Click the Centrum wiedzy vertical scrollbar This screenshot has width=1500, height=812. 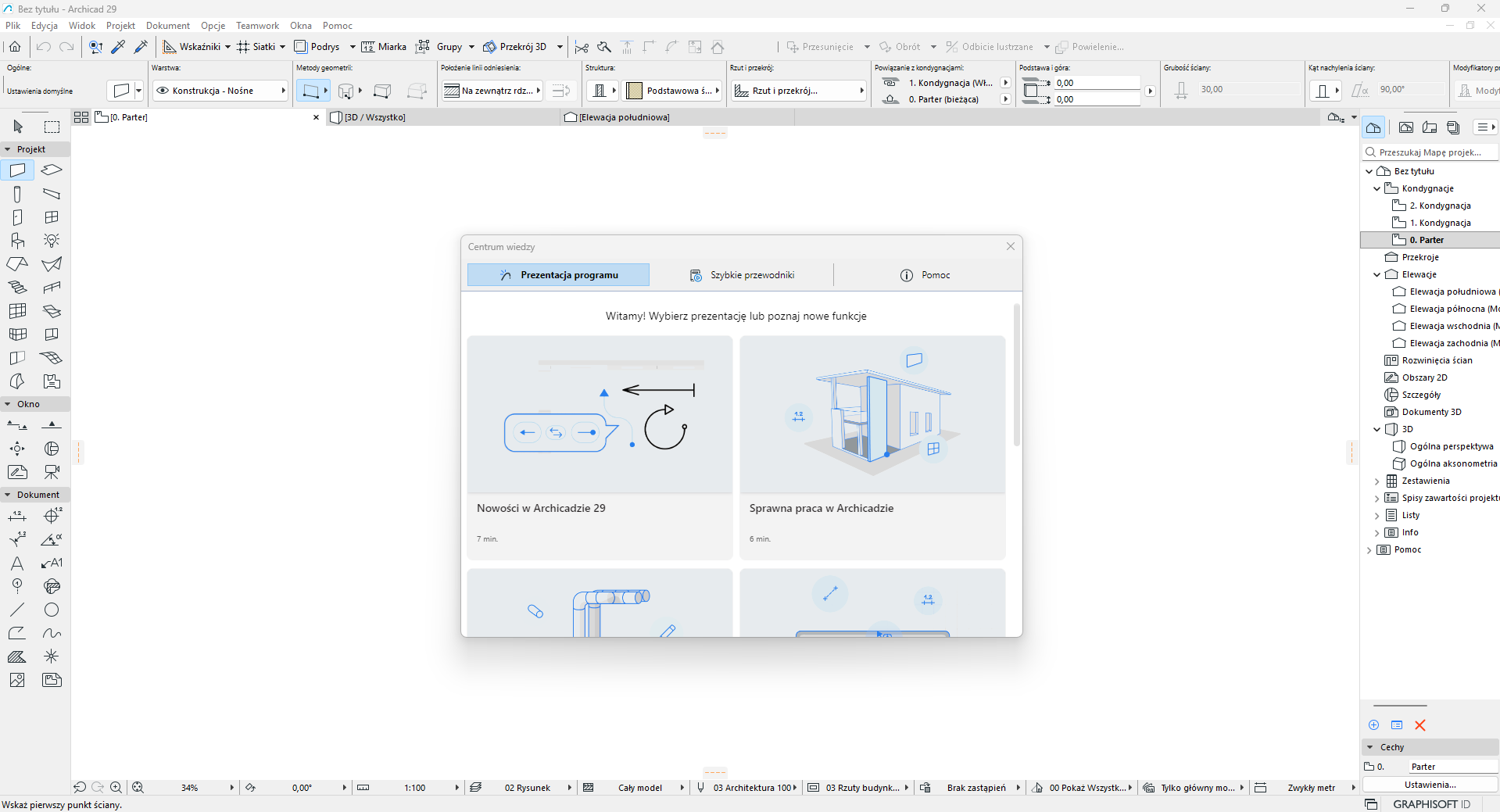[x=1017, y=375]
